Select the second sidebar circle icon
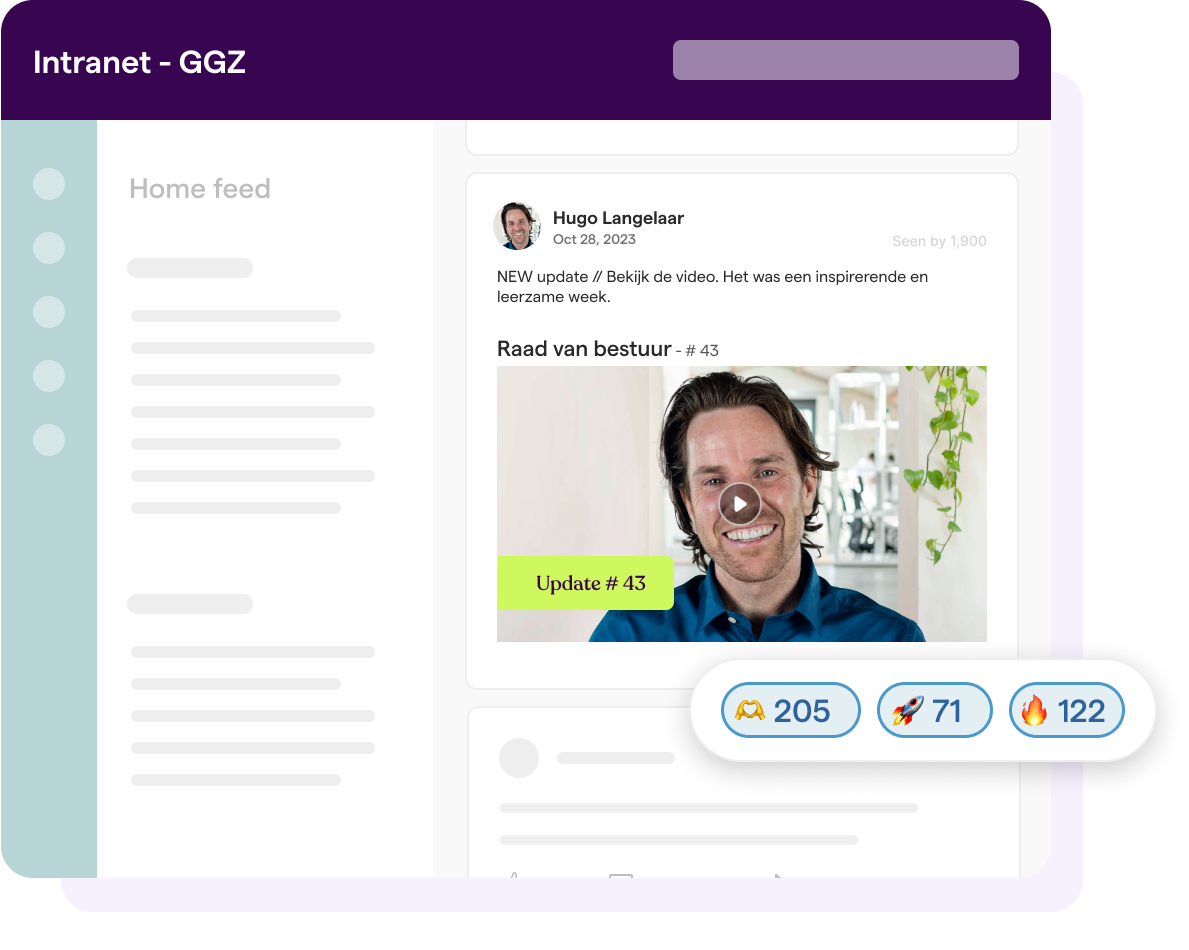Image resolution: width=1189 pixels, height=950 pixels. tap(49, 248)
